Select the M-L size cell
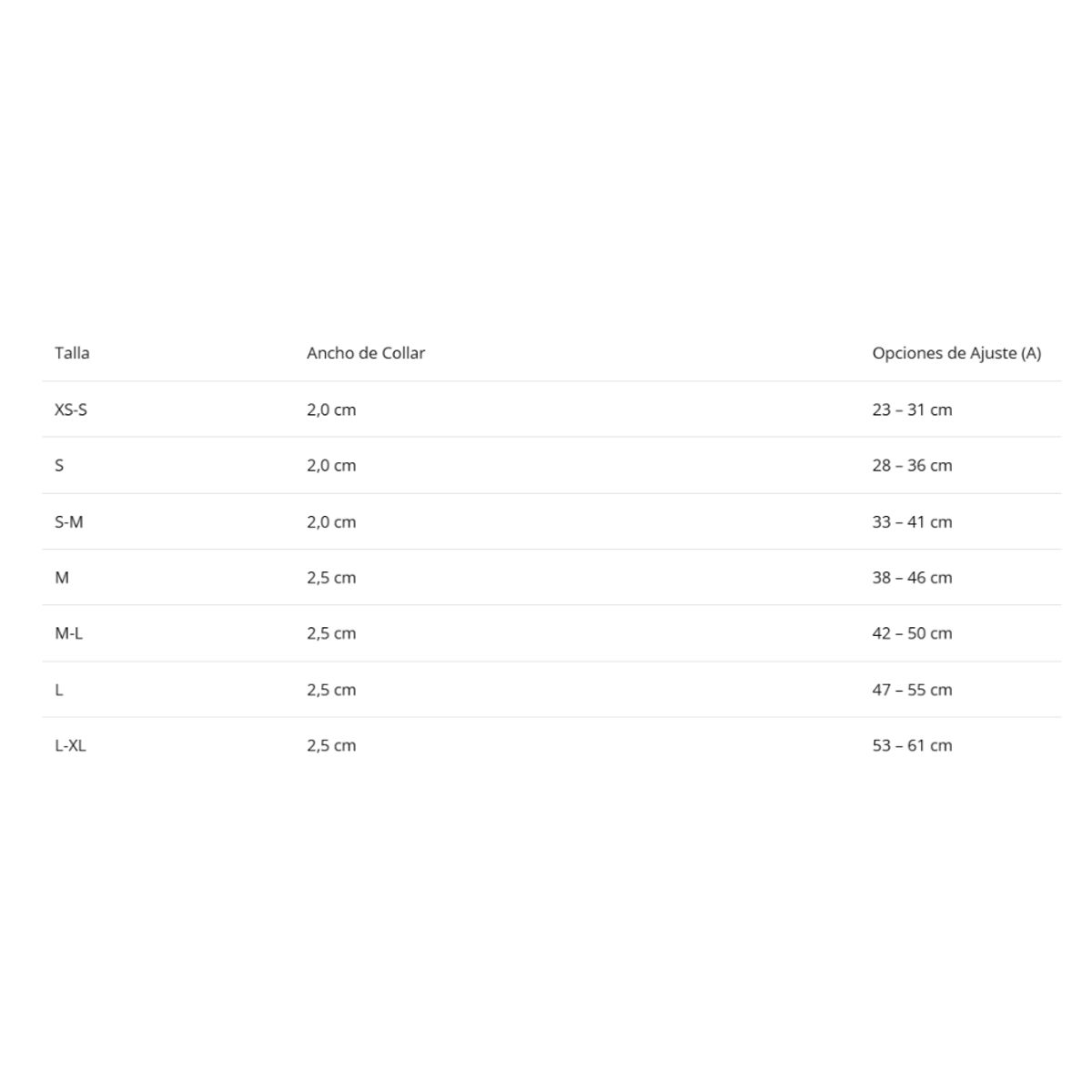This screenshot has width=1092, height=1092. coord(68,633)
